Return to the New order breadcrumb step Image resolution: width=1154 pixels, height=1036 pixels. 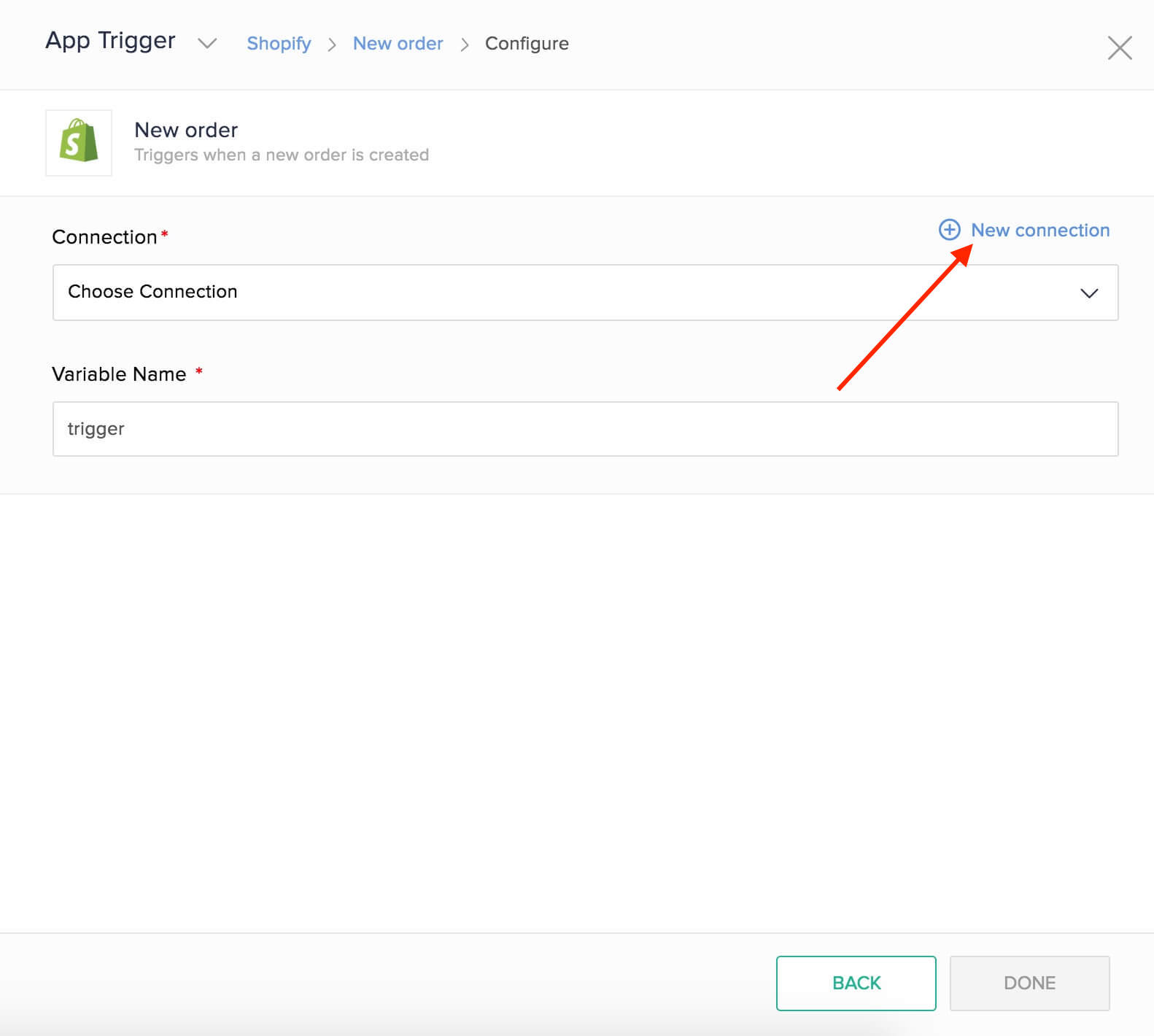pyautogui.click(x=398, y=44)
